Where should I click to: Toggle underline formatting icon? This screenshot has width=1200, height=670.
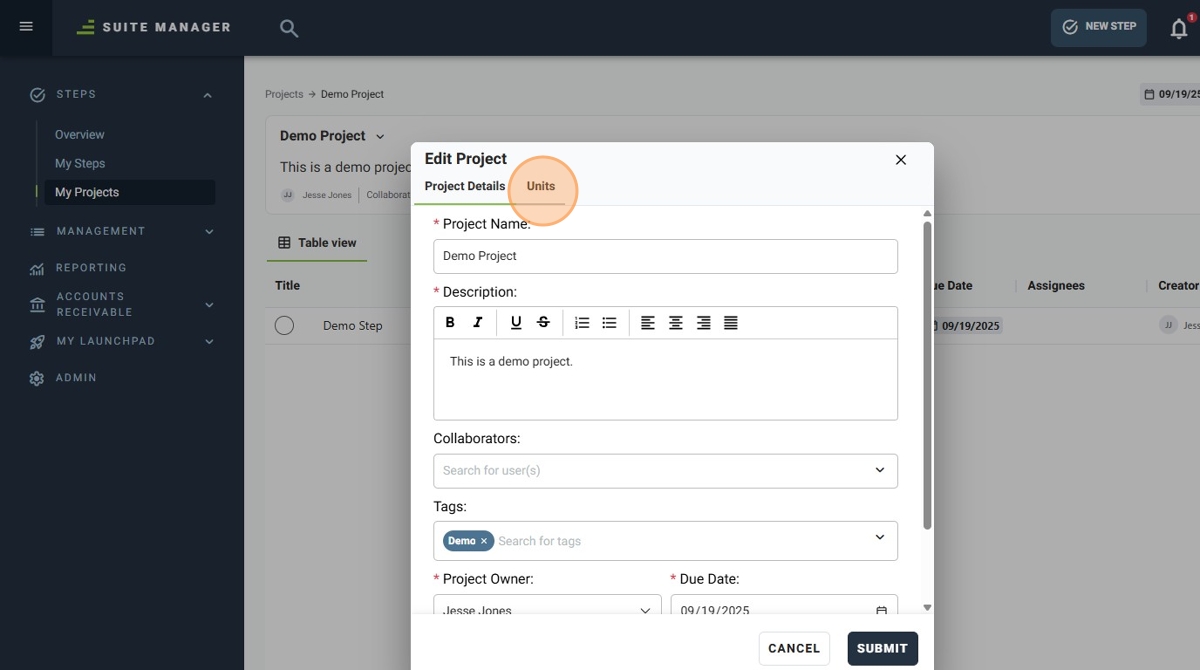tap(516, 322)
